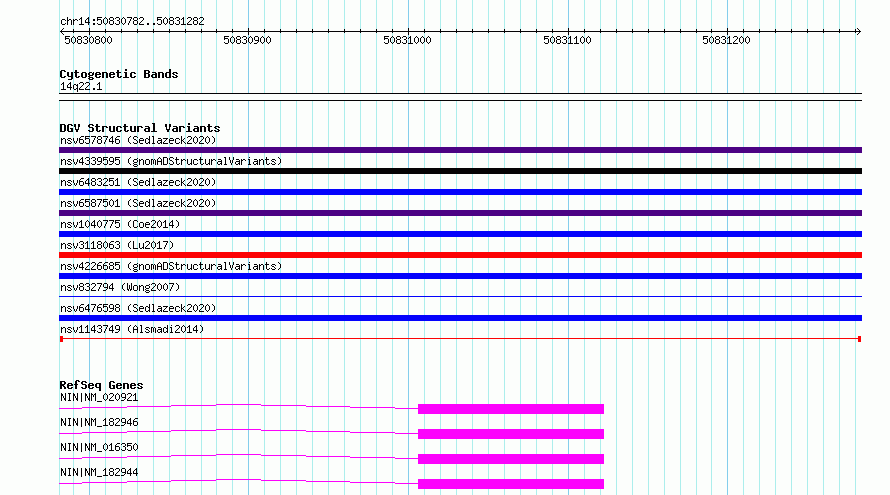The image size is (890, 495).
Task: Click label nsv6476598 (Sedlazeck2020)
Action: coord(138,308)
